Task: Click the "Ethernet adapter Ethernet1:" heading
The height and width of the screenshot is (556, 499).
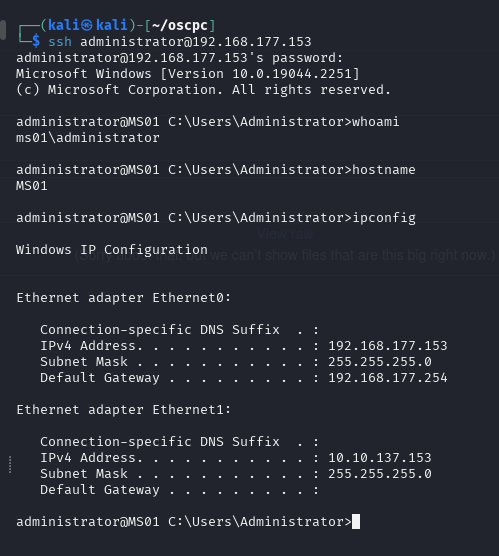Action: click(124, 410)
